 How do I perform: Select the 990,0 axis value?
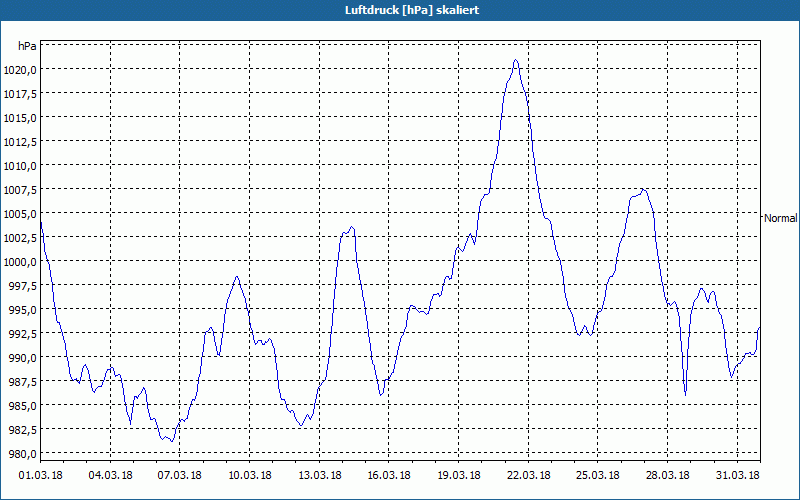point(22,358)
